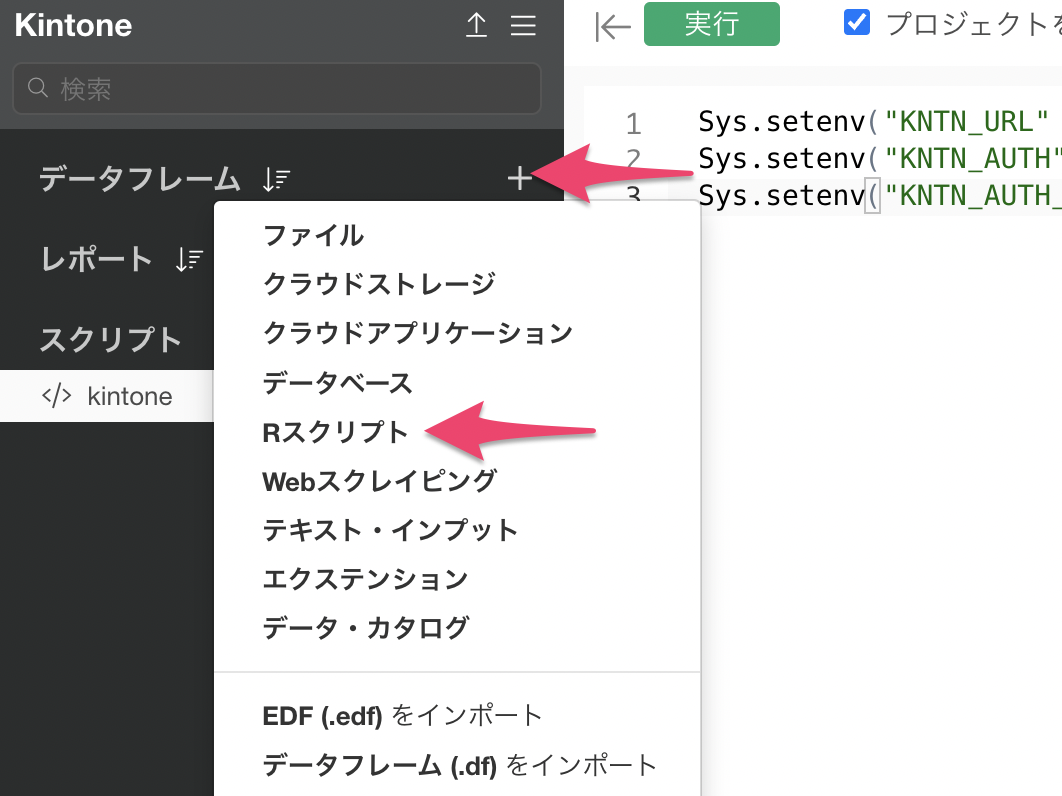Click code line 1 with KNTN_URL

(873, 122)
